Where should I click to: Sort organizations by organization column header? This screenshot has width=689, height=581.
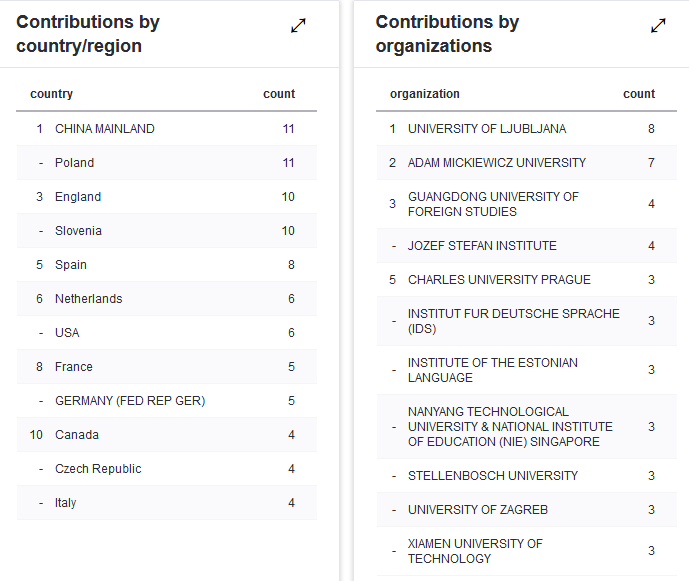[x=425, y=94]
